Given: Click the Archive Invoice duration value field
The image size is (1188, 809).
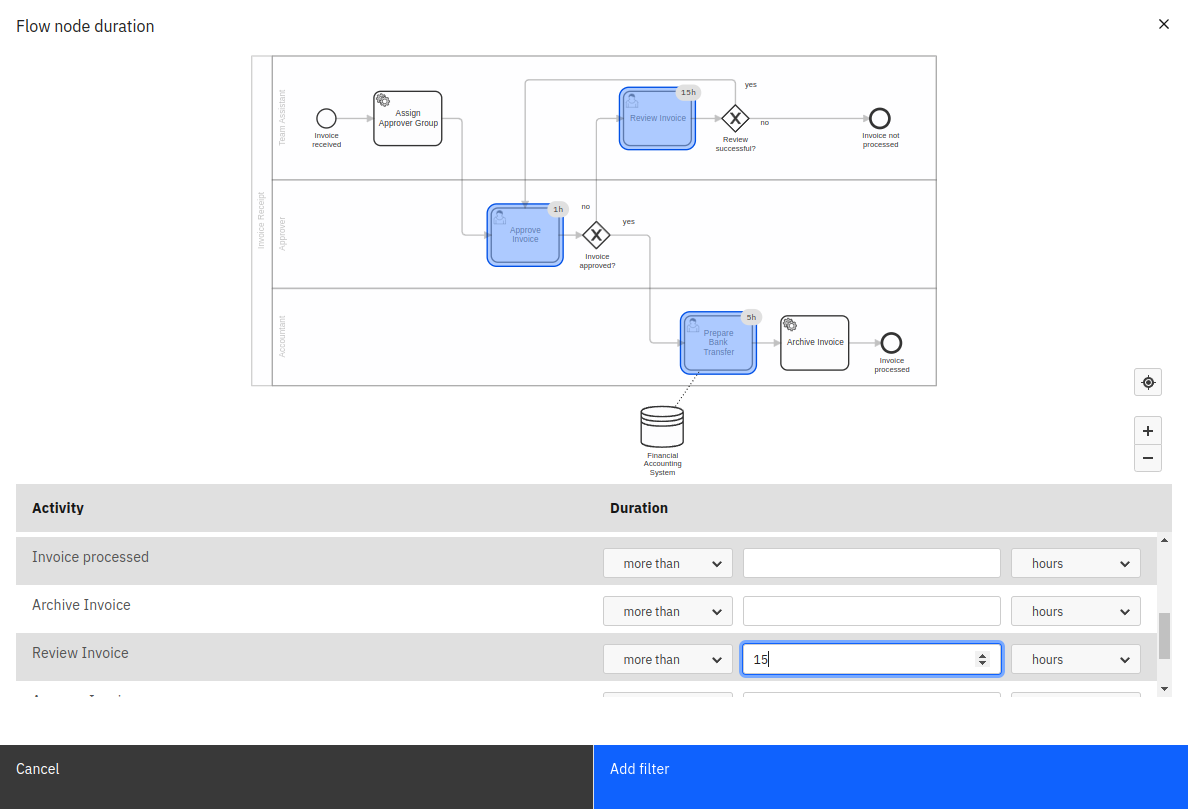Looking at the screenshot, I should click(x=870, y=610).
